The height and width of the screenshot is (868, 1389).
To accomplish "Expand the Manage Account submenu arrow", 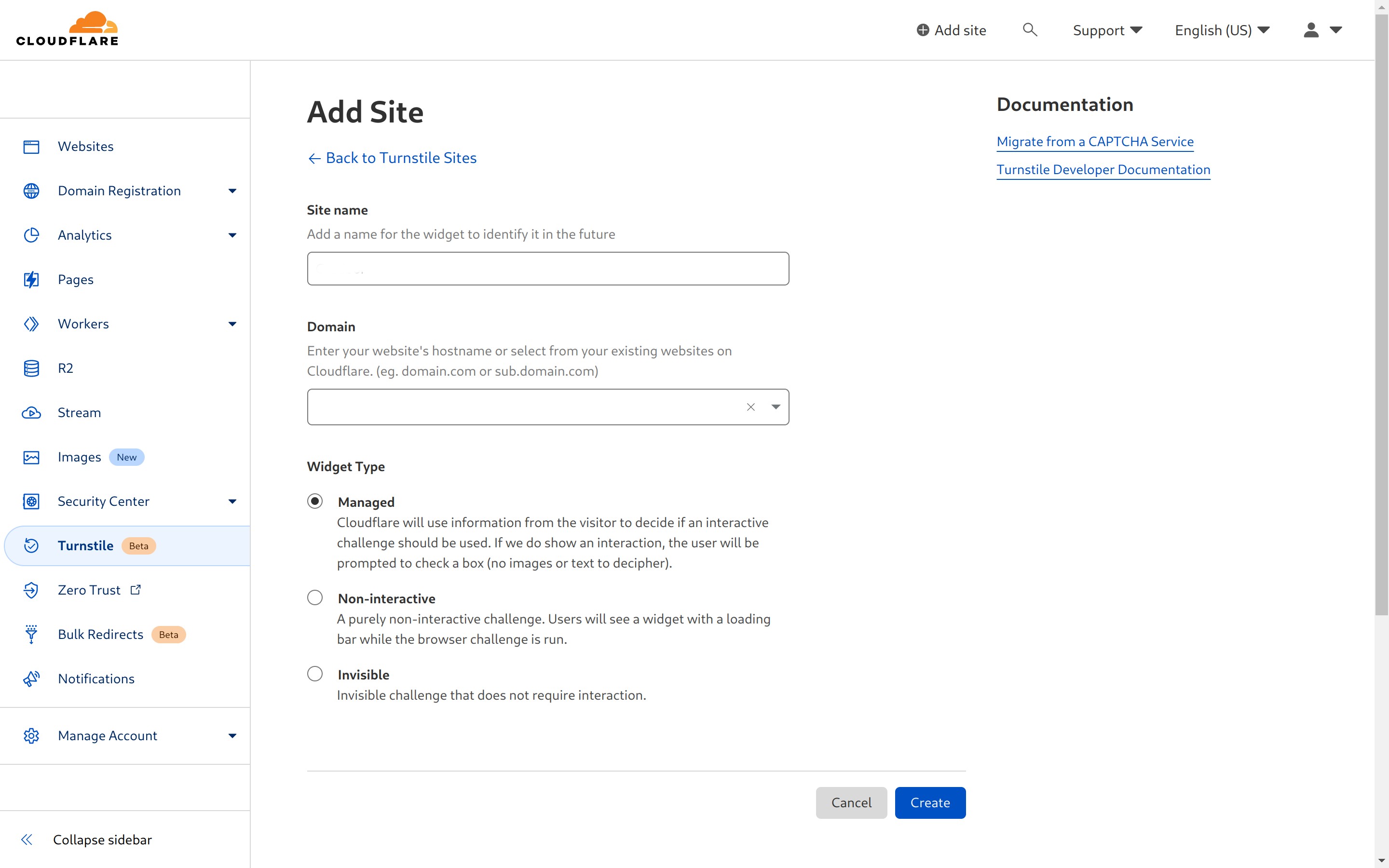I will [x=232, y=736].
